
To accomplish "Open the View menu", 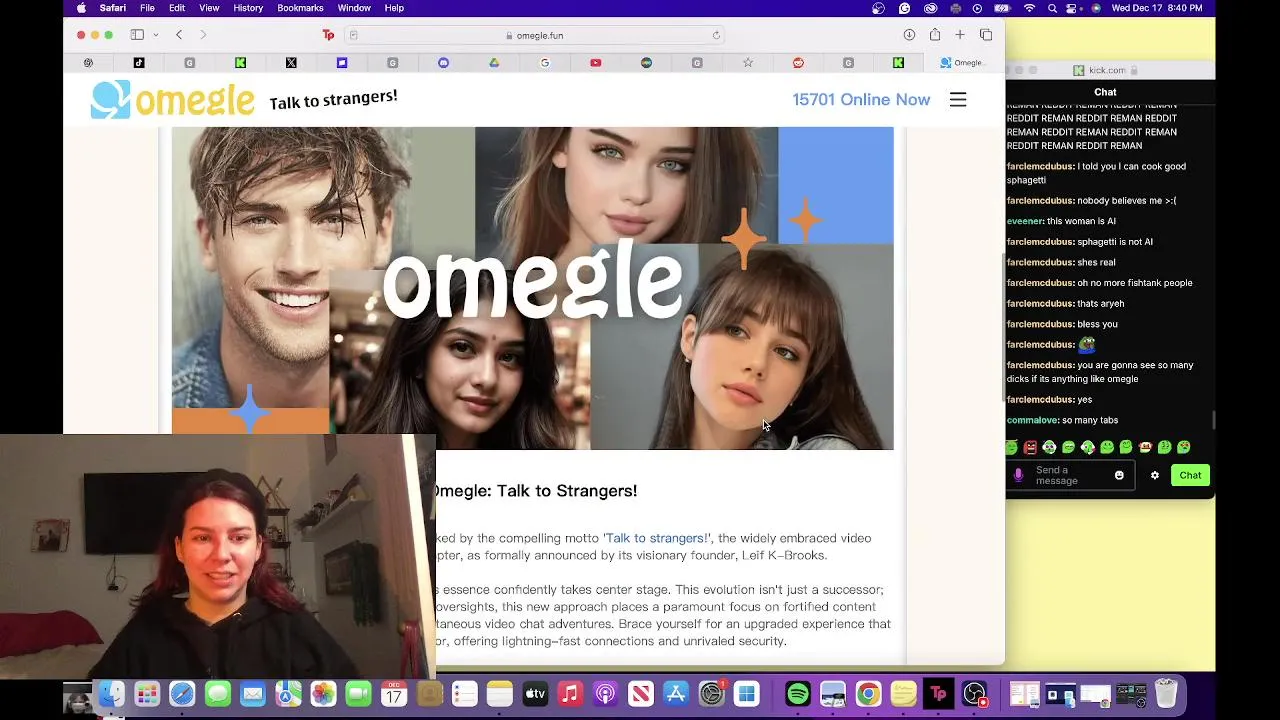I will [209, 8].
